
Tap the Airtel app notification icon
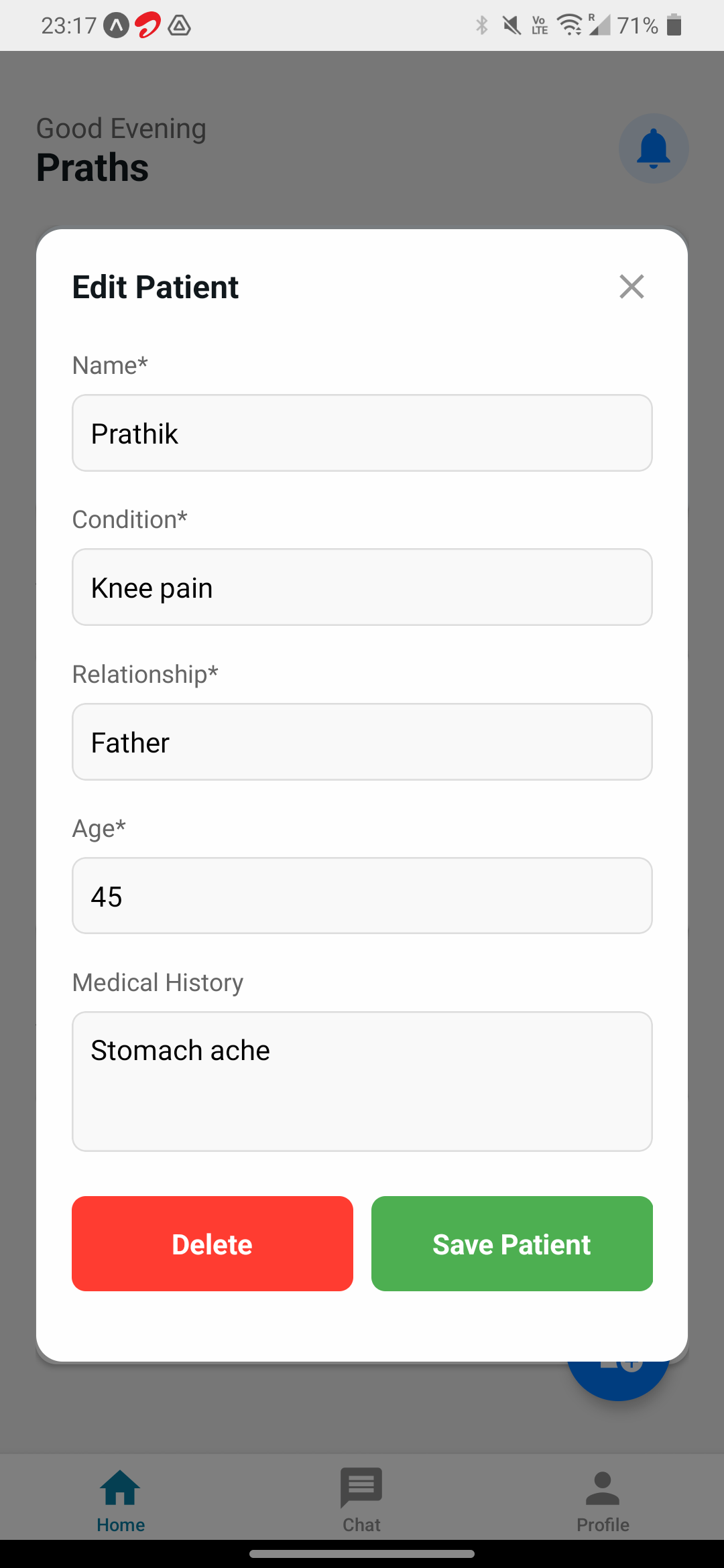pos(148,25)
